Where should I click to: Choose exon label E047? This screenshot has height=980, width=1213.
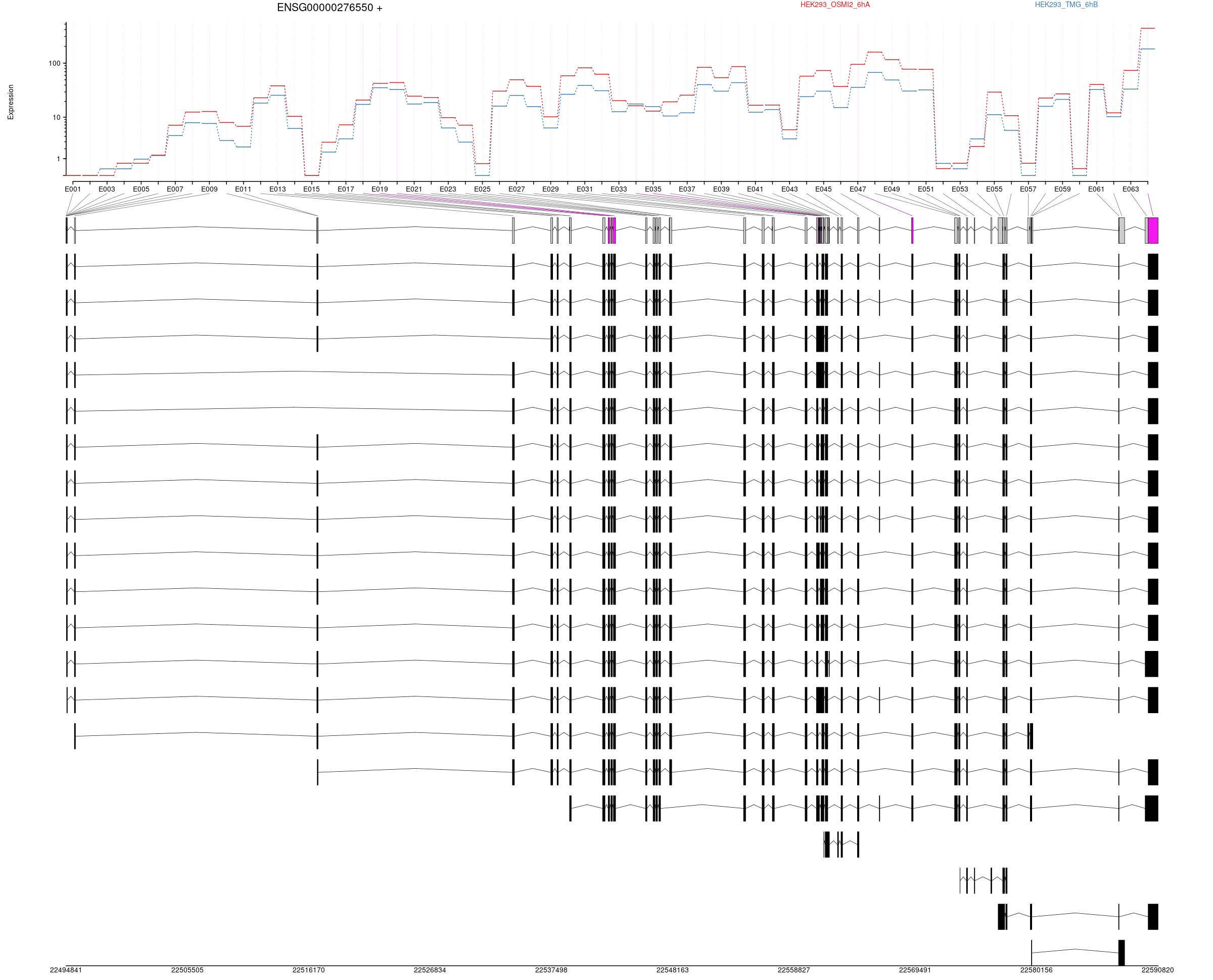pos(858,189)
